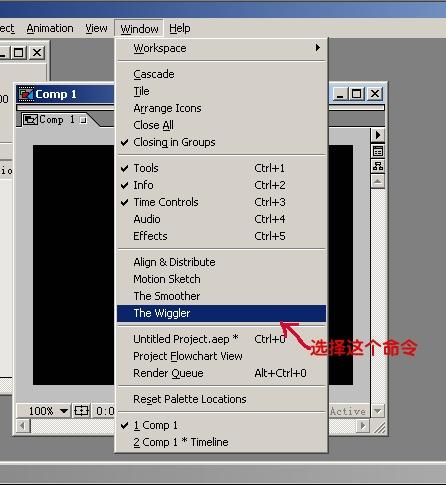This screenshot has height=485, width=446.
Task: Click the Comp 1 tab's small icon
Action: click(30, 120)
